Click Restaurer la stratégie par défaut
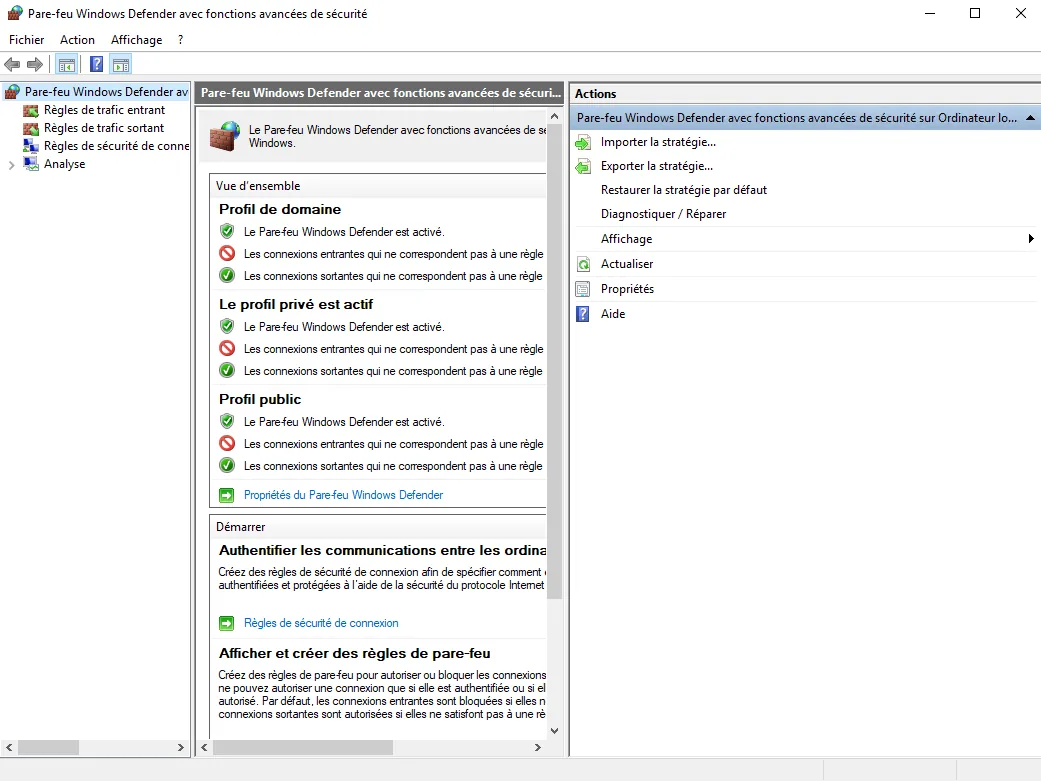 pyautogui.click(x=684, y=190)
